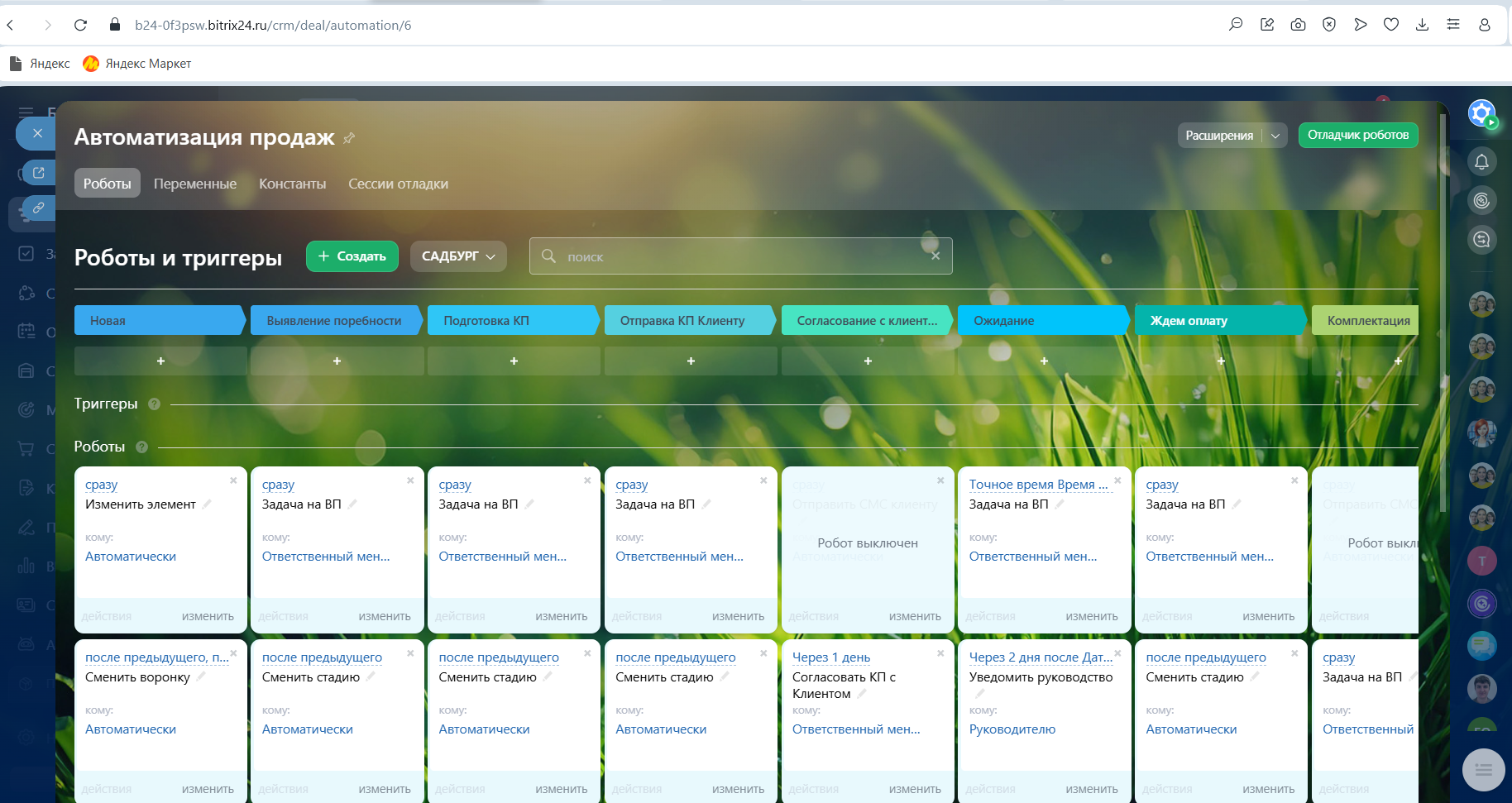
Task: Clear the search field with X icon
Action: click(x=935, y=256)
